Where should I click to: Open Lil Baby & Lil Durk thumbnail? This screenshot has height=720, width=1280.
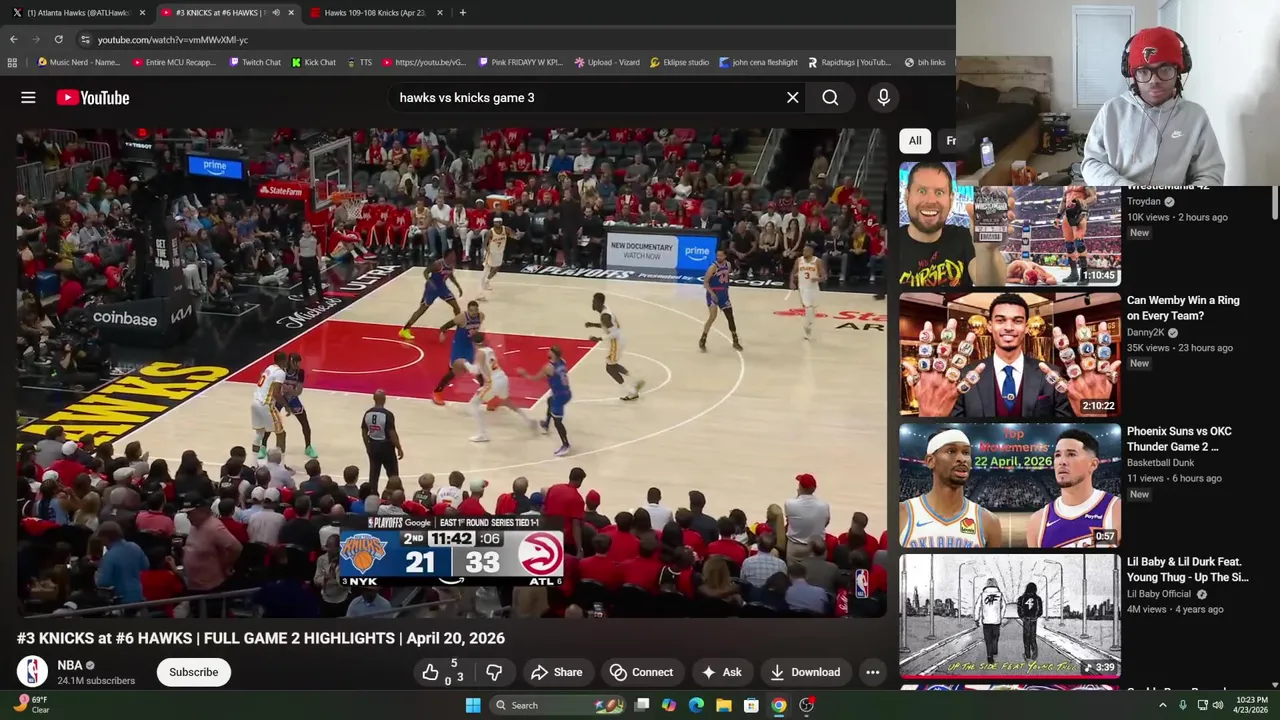coord(1010,615)
